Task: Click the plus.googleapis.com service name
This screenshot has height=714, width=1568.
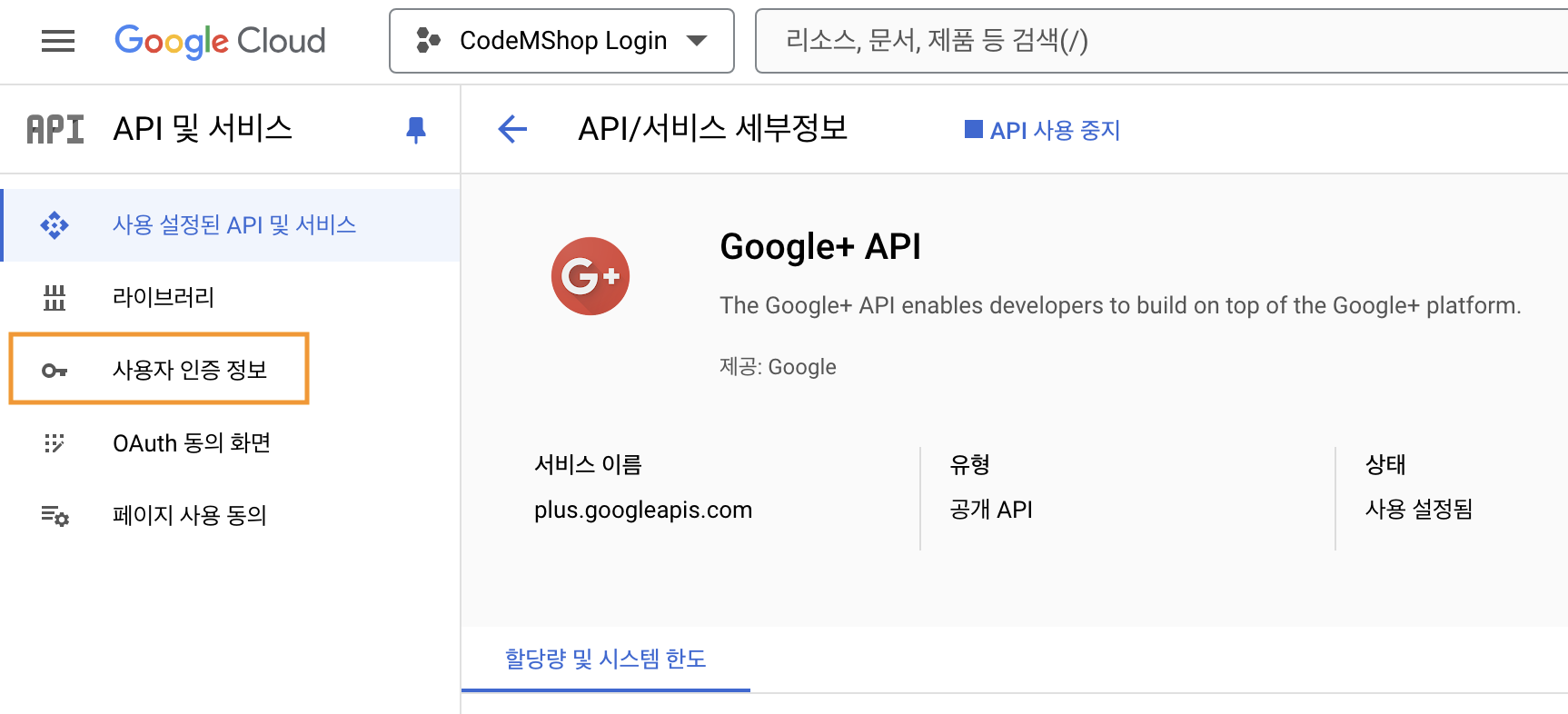Action: pos(643,510)
